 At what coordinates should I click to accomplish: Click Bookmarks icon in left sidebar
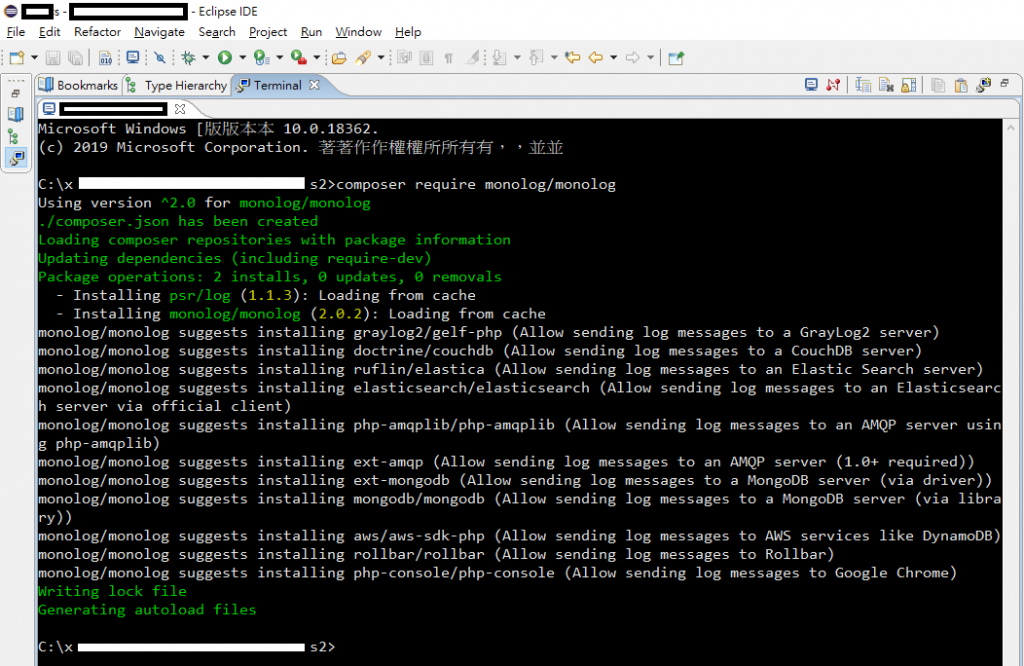pyautogui.click(x=15, y=114)
